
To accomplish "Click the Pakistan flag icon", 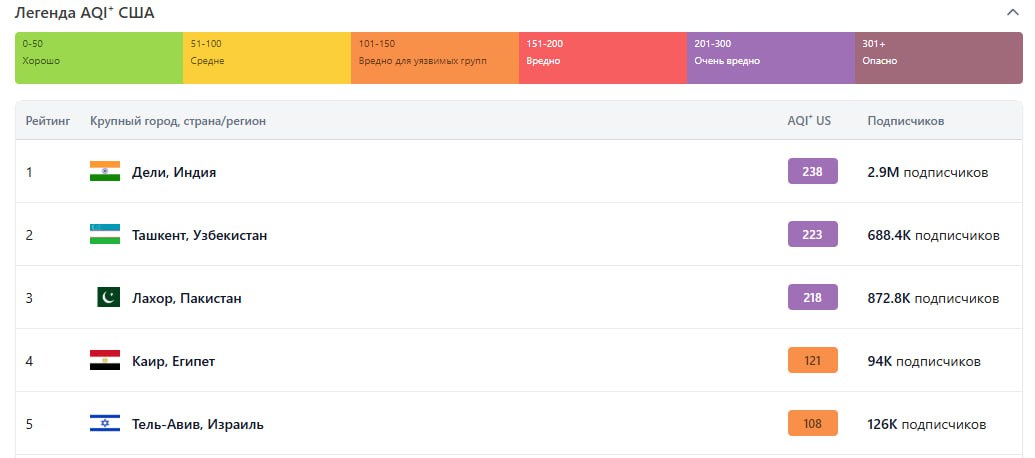I will [108, 298].
